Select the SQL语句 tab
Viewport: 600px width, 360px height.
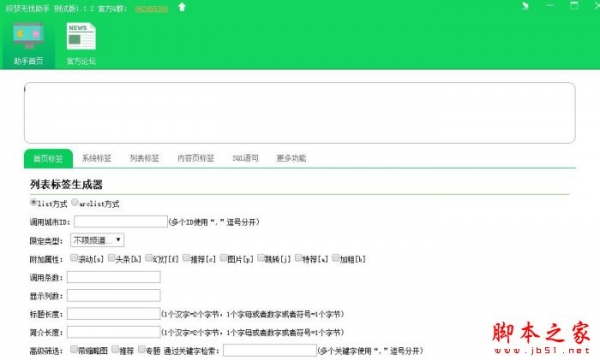point(245,158)
